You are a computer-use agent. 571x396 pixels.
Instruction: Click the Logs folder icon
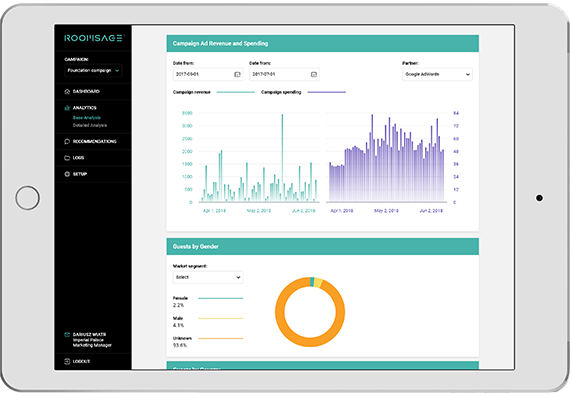(x=67, y=158)
